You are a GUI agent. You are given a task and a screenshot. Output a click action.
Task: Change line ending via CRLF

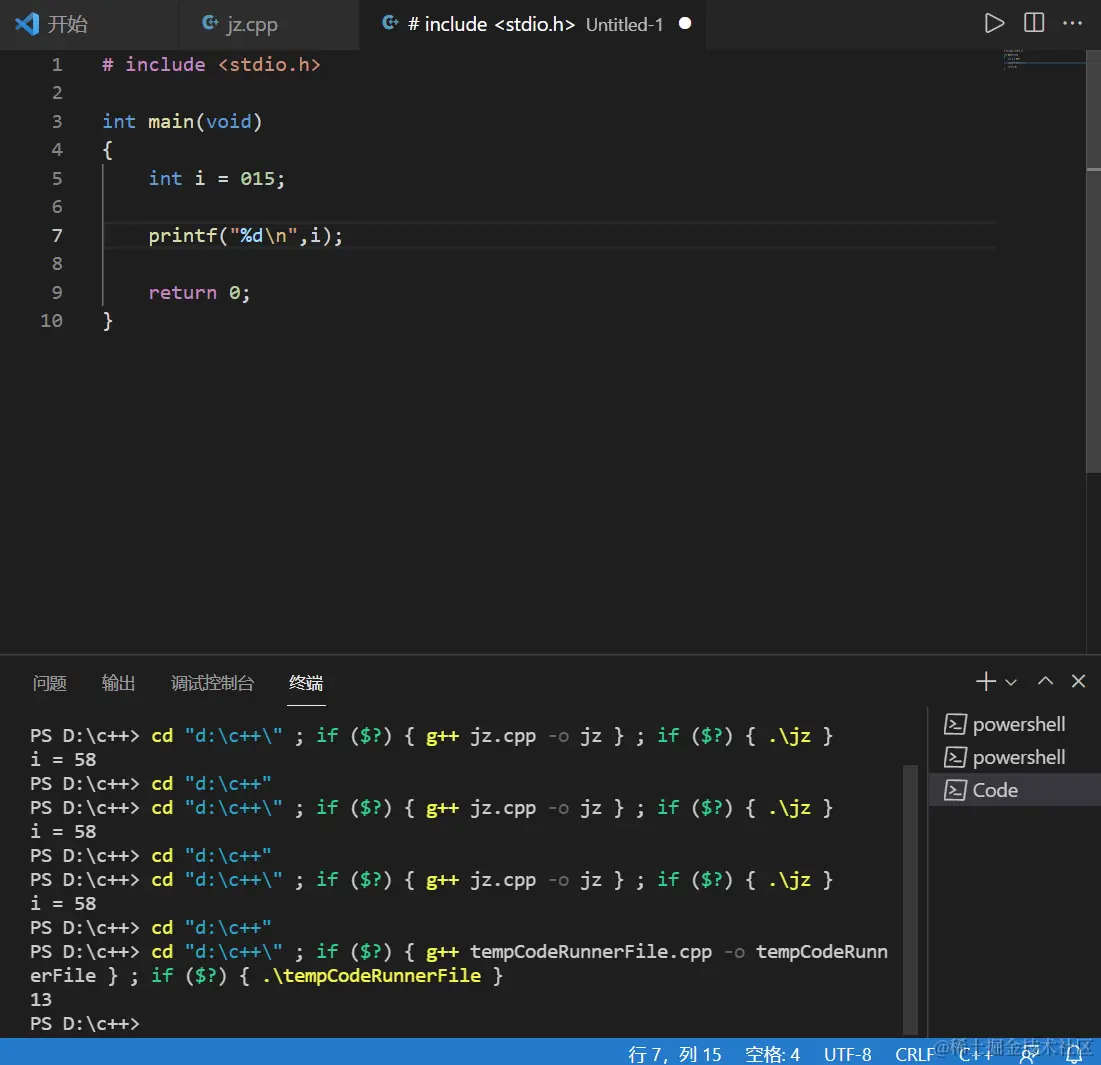coord(914,1054)
